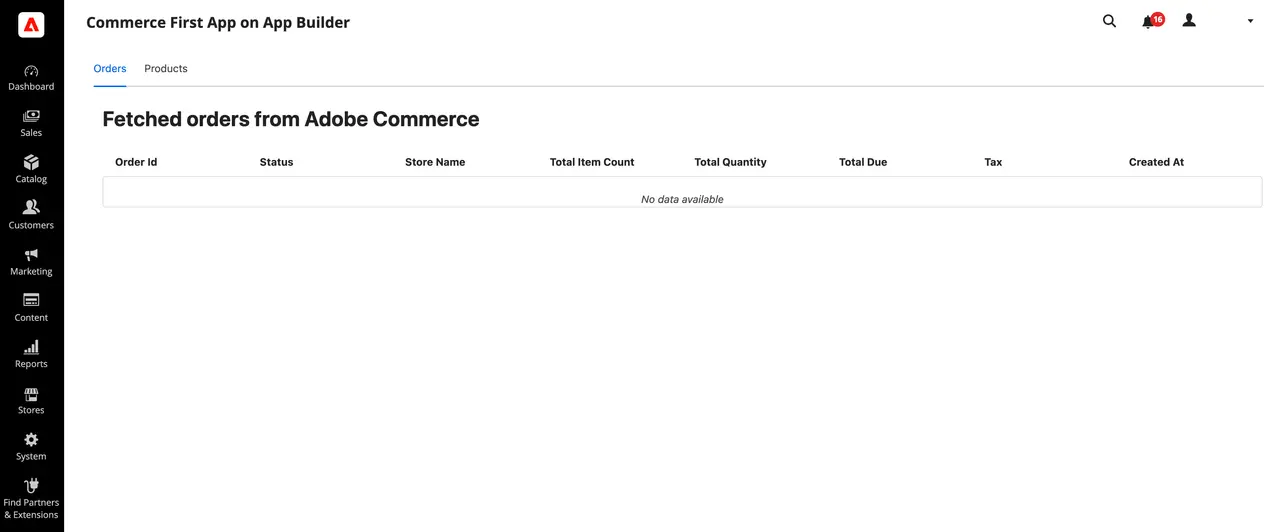This screenshot has width=1280, height=532.
Task: Click the Total Quantity column header
Action: 730,162
